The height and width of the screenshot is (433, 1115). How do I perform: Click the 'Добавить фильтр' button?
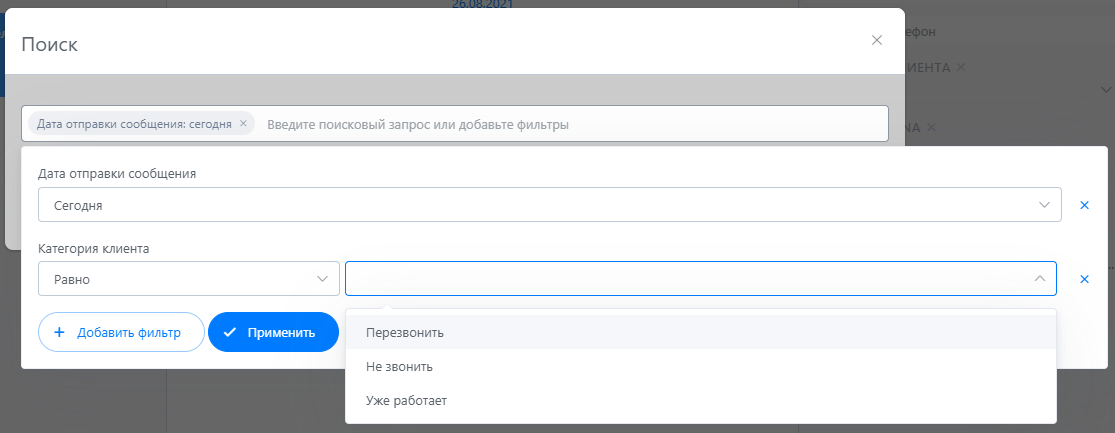[121, 333]
